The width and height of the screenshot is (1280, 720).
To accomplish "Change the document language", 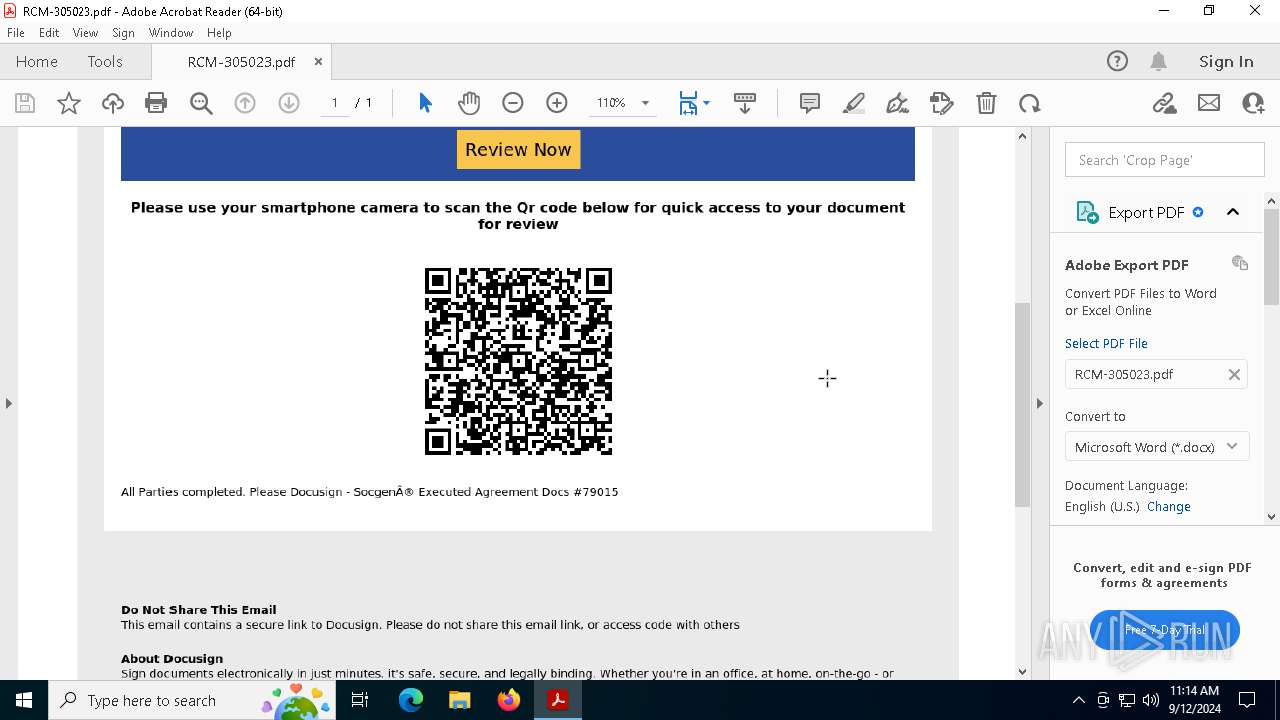I will (1169, 506).
